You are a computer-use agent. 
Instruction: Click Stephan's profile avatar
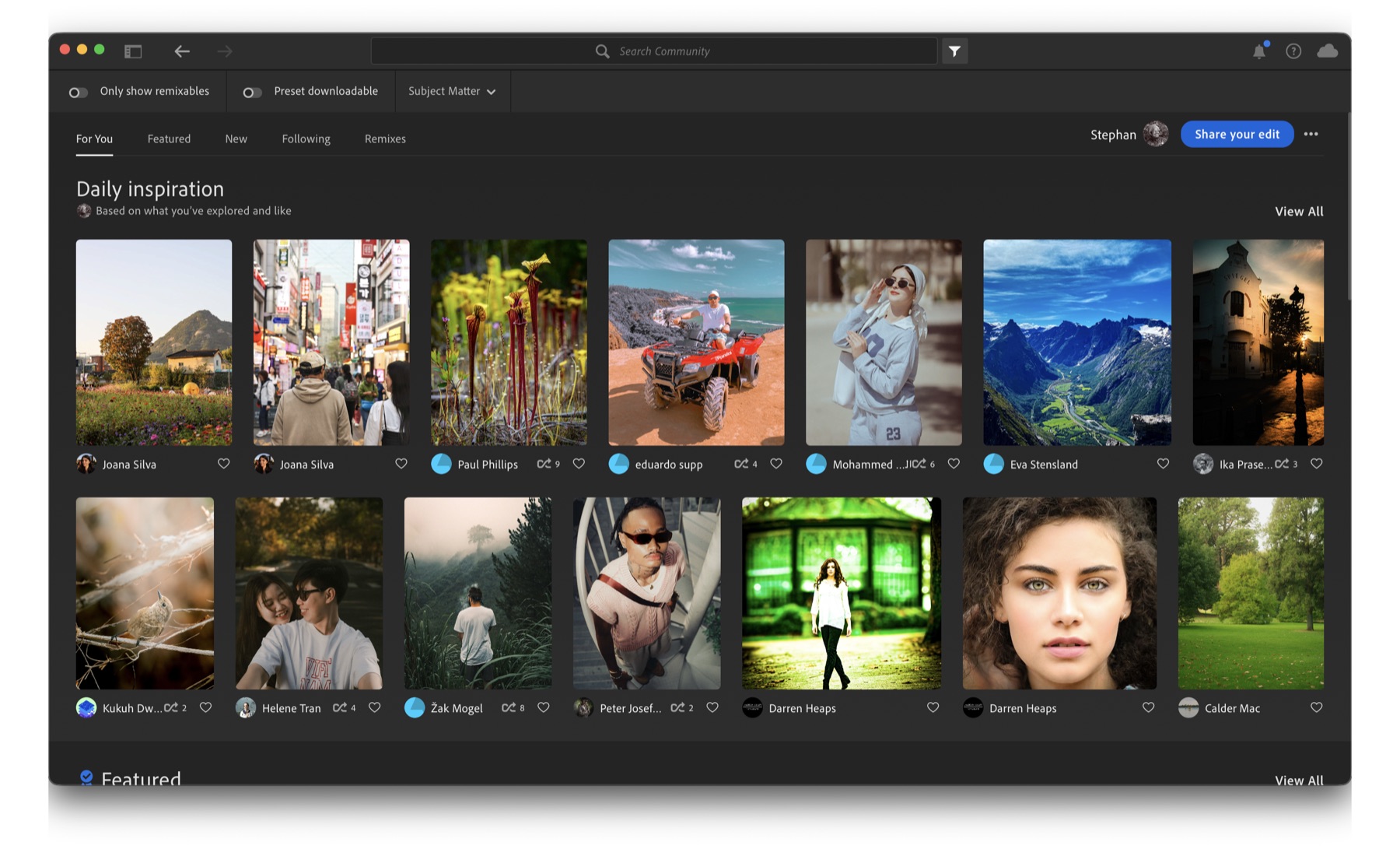pyautogui.click(x=1156, y=134)
